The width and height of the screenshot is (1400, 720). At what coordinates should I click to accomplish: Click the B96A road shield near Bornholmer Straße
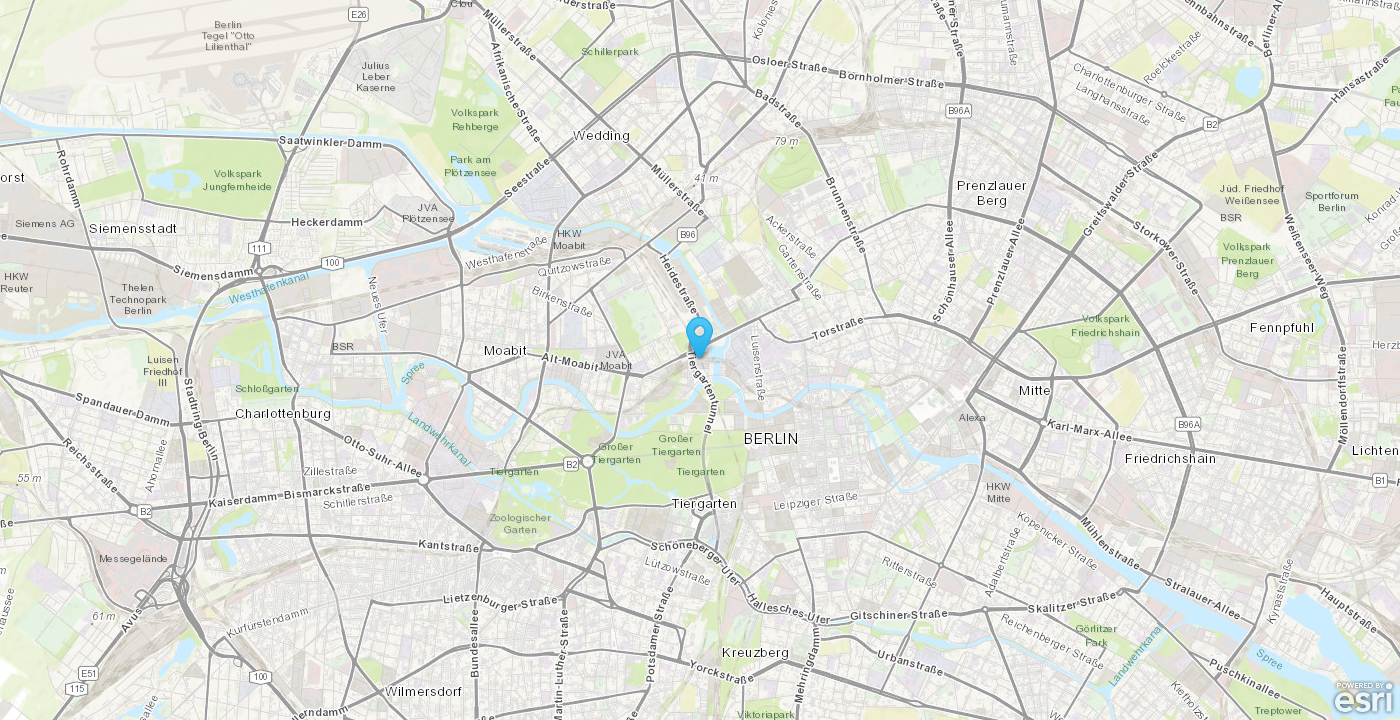[958, 111]
